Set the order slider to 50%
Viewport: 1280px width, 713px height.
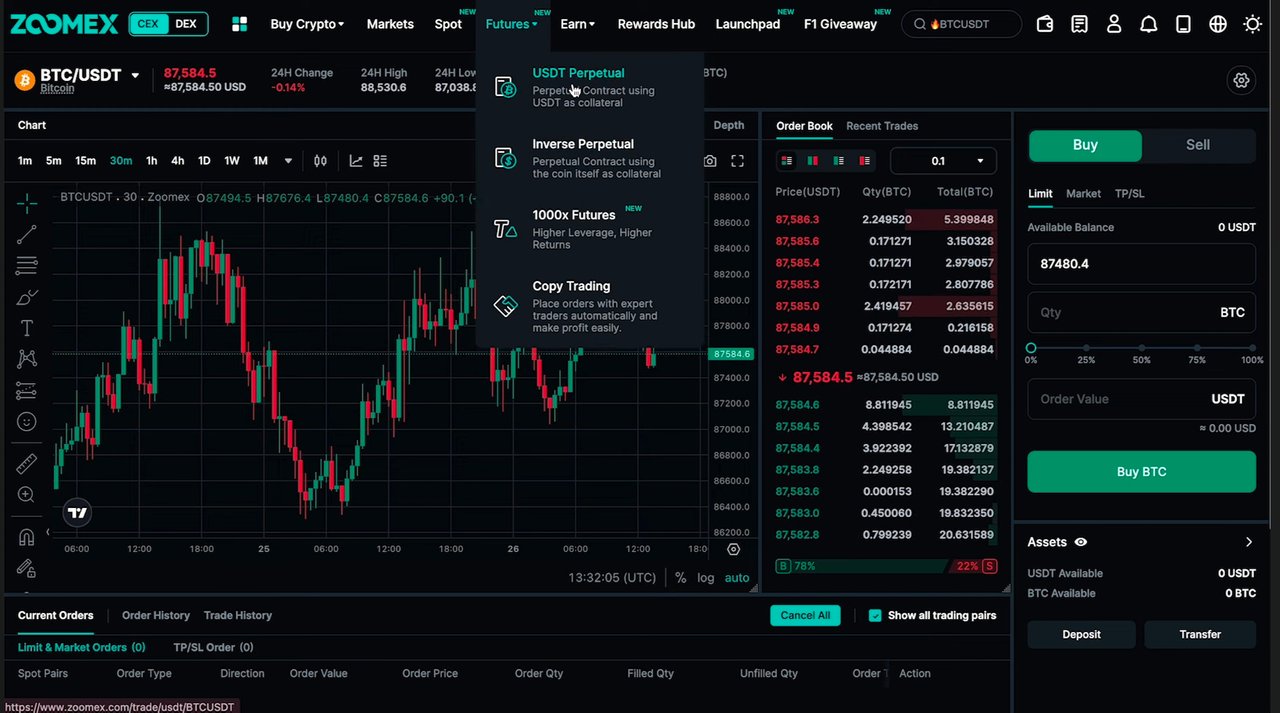(x=1141, y=348)
